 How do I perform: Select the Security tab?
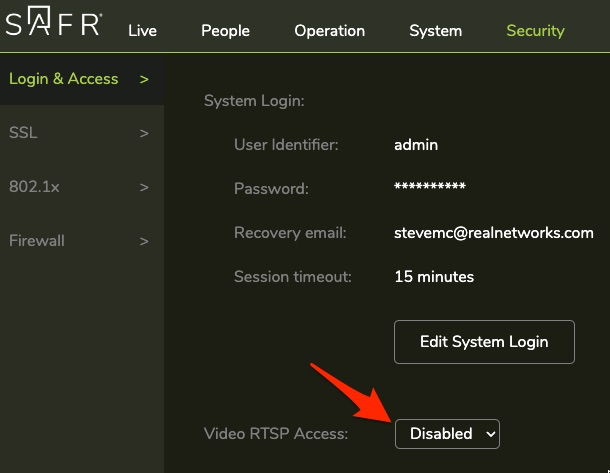tap(535, 31)
